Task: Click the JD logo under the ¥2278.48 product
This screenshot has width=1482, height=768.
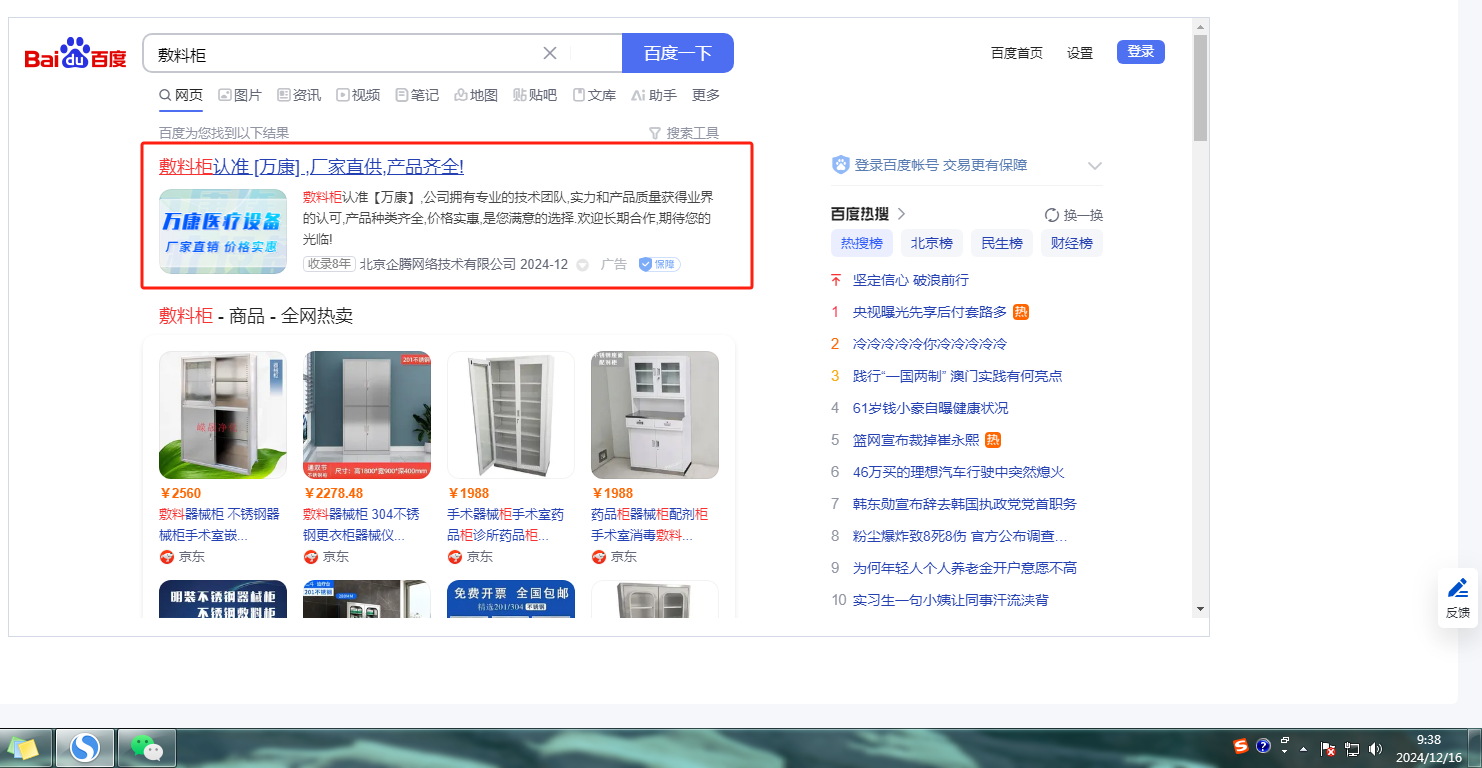Action: (x=311, y=556)
